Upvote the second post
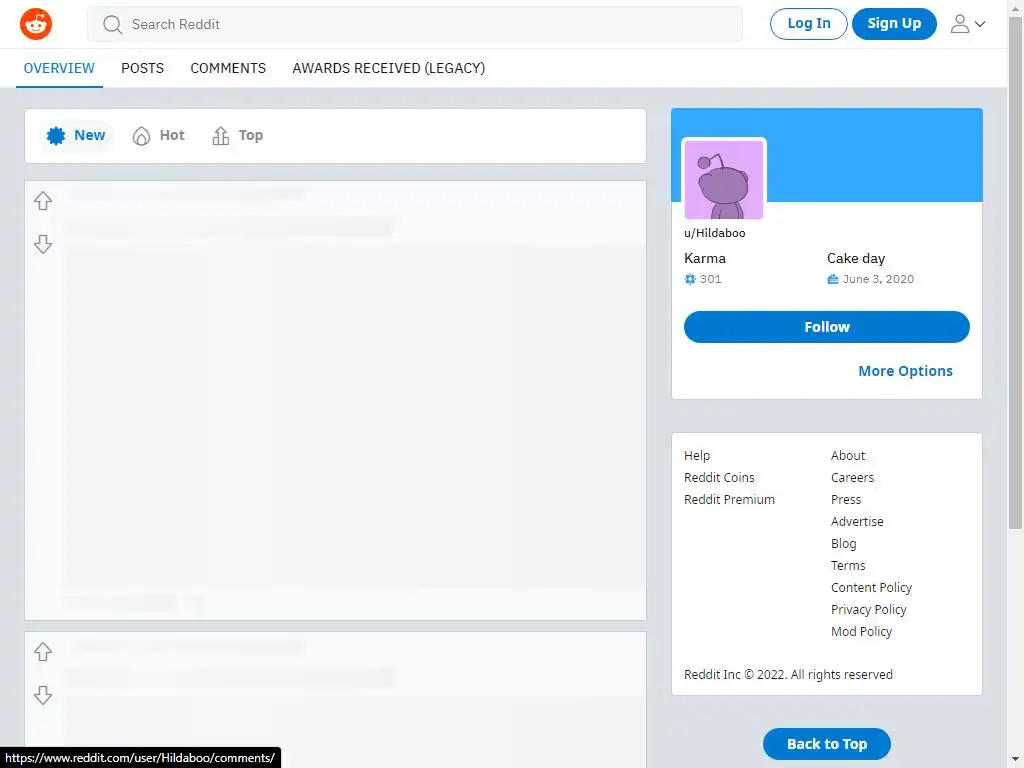1024x768 pixels. click(43, 652)
